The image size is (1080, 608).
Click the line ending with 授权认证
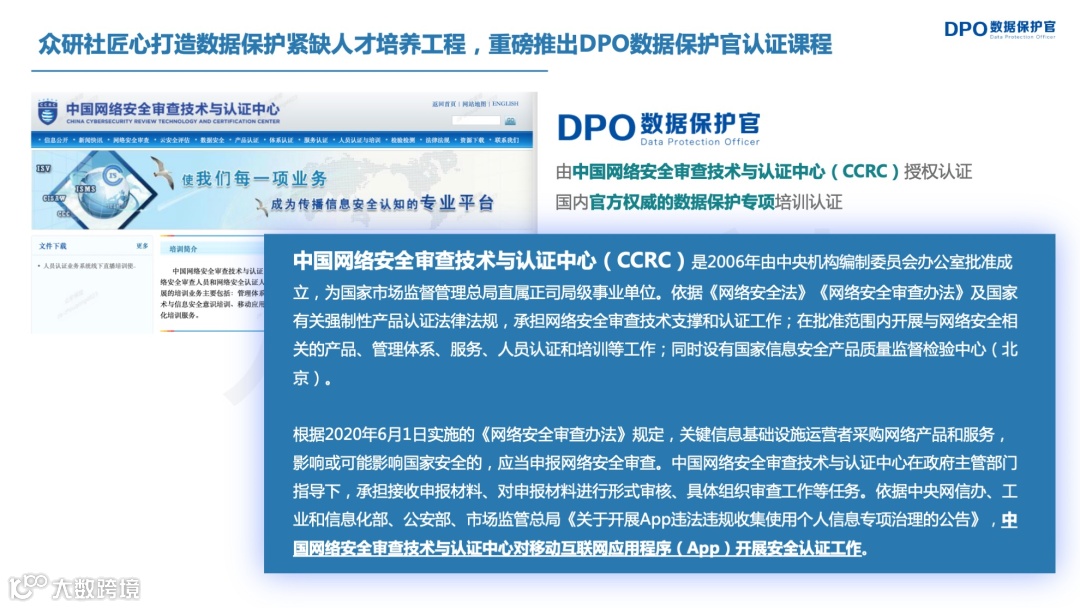coord(764,171)
